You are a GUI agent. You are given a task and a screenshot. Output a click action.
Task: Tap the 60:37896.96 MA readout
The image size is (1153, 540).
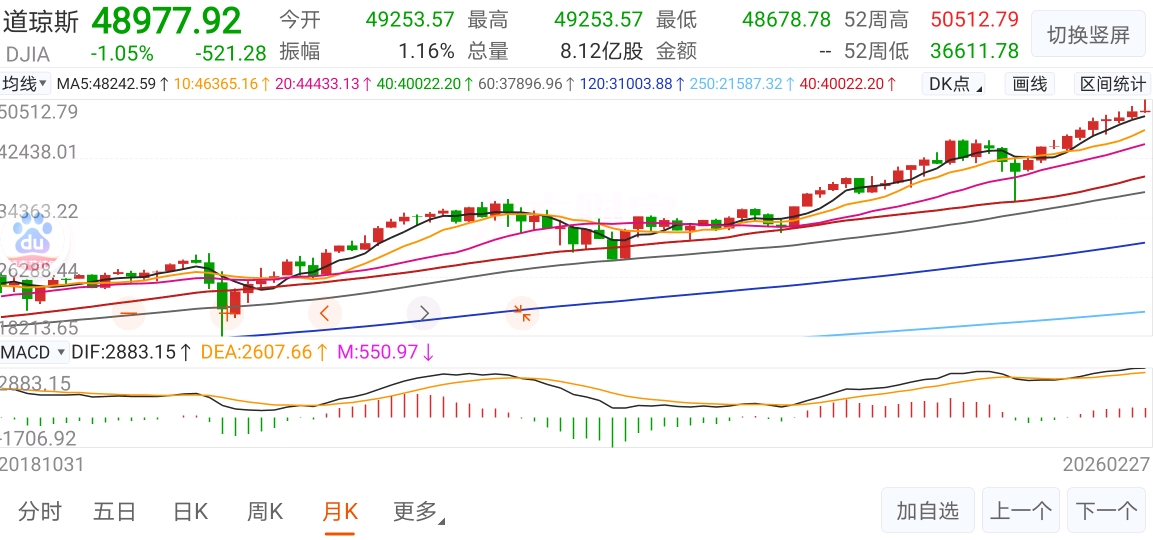(527, 85)
